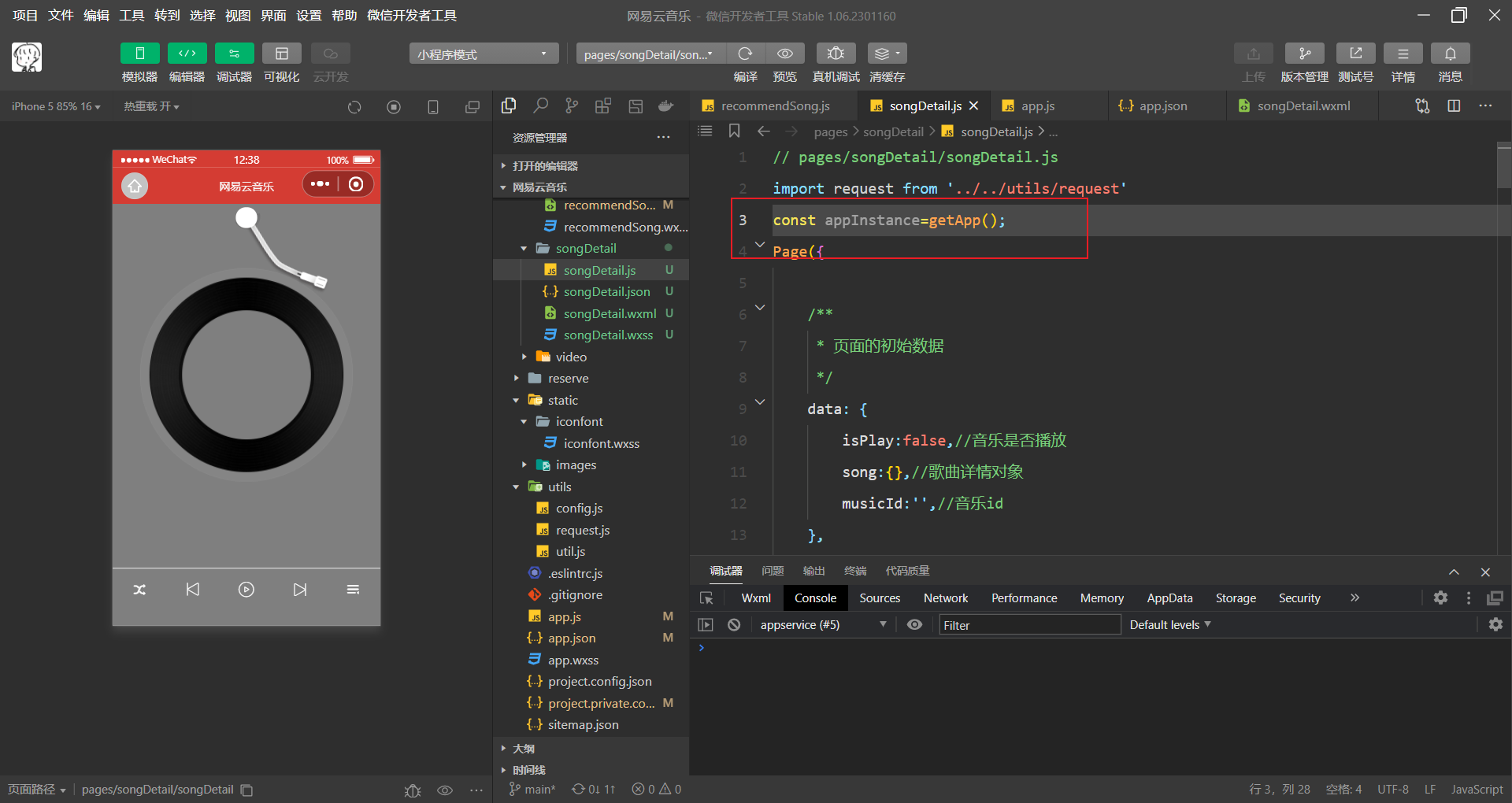Click the home icon in the simulator header
Viewport: 1512px width, 803px height.
[135, 186]
